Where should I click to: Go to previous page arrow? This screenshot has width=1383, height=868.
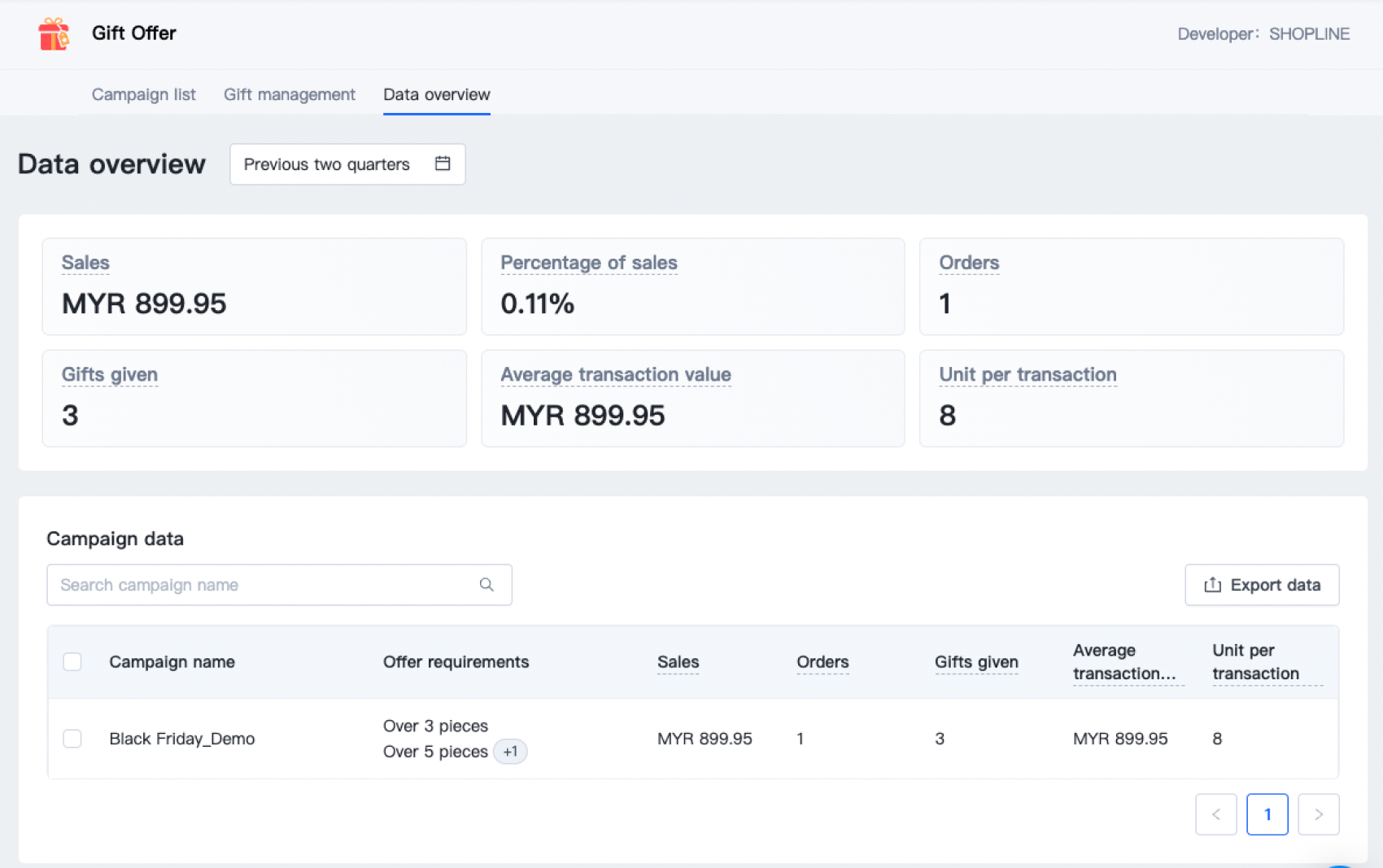click(x=1215, y=814)
